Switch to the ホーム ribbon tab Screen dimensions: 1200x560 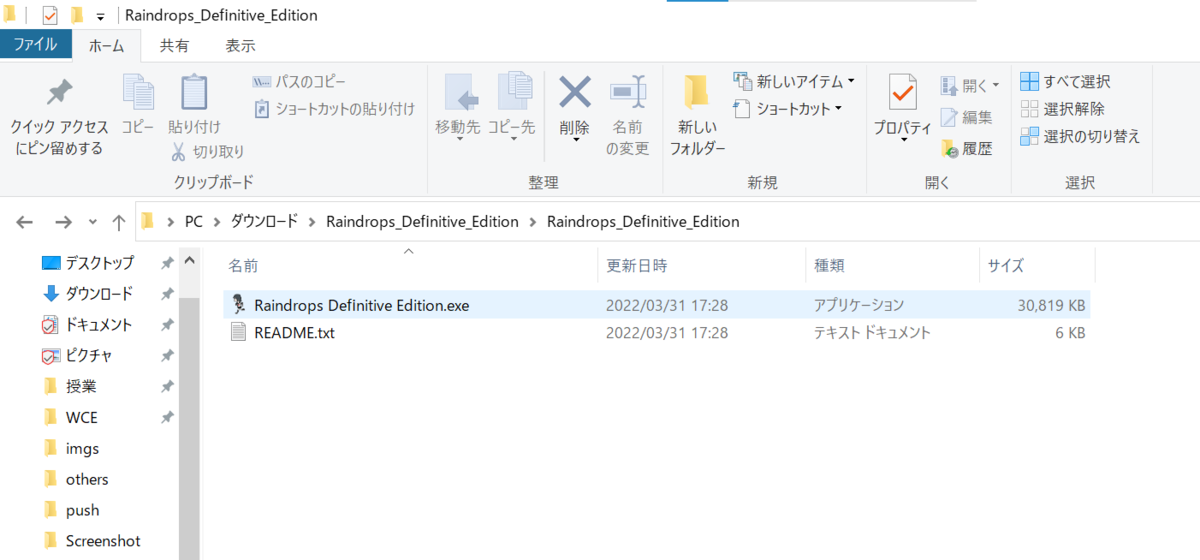point(107,45)
